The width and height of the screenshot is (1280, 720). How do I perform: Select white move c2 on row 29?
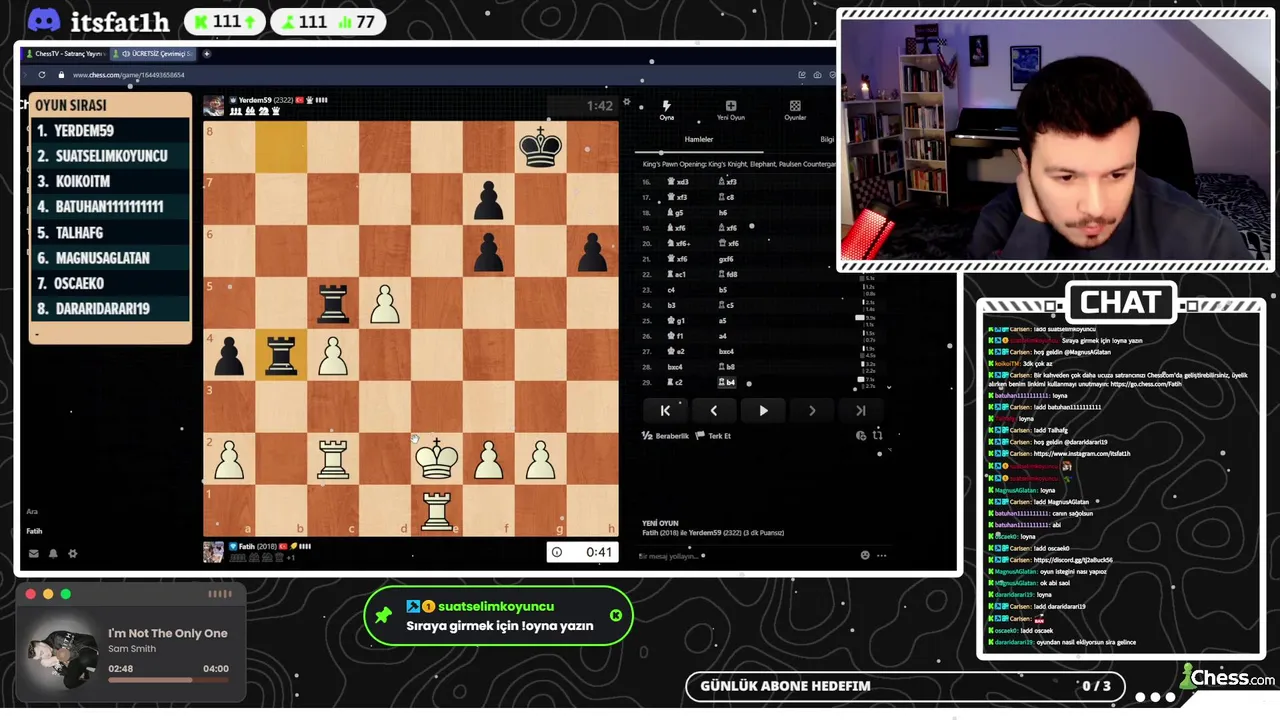tap(677, 382)
